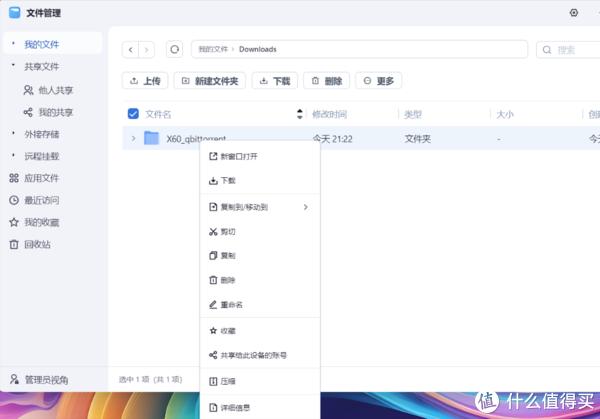Click the 类型 column header
The height and width of the screenshot is (419, 600).
(413, 114)
